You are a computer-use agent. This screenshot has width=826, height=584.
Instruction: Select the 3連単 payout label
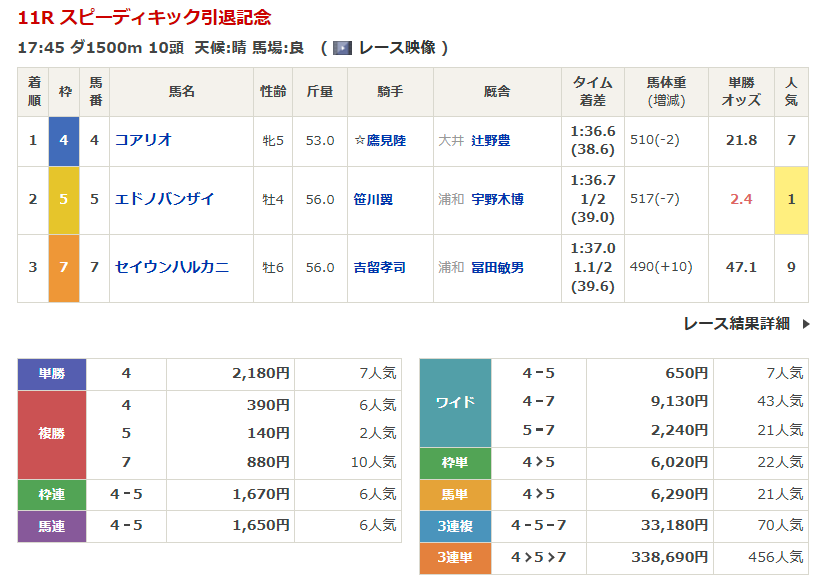coord(455,557)
